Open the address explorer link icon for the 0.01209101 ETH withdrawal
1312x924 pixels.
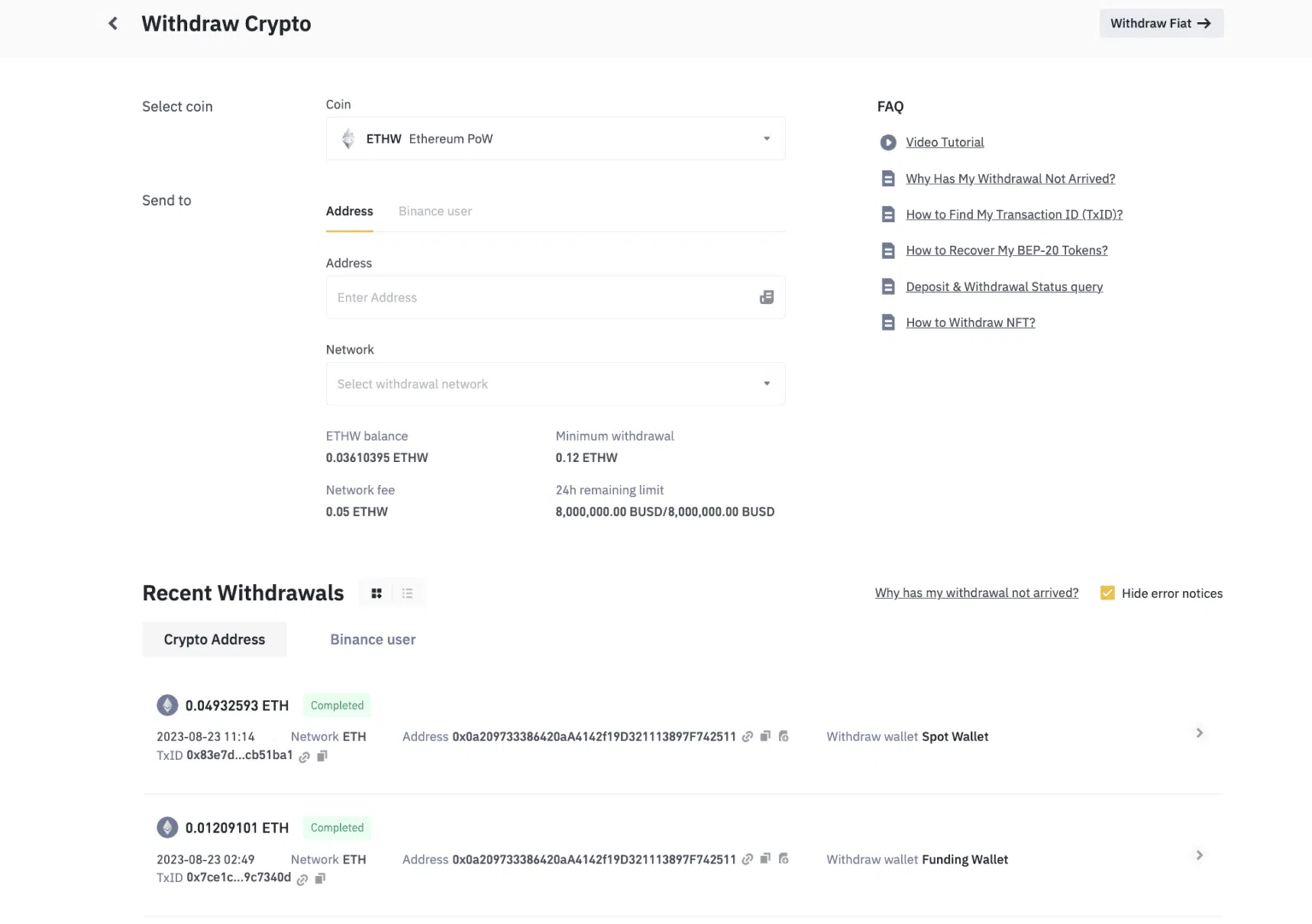coord(747,859)
